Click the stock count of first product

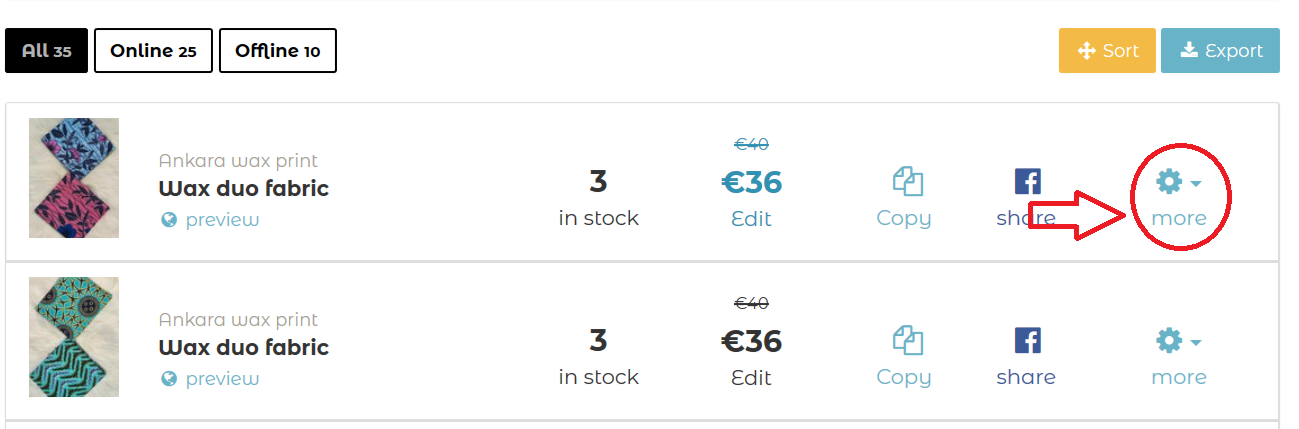coord(598,182)
